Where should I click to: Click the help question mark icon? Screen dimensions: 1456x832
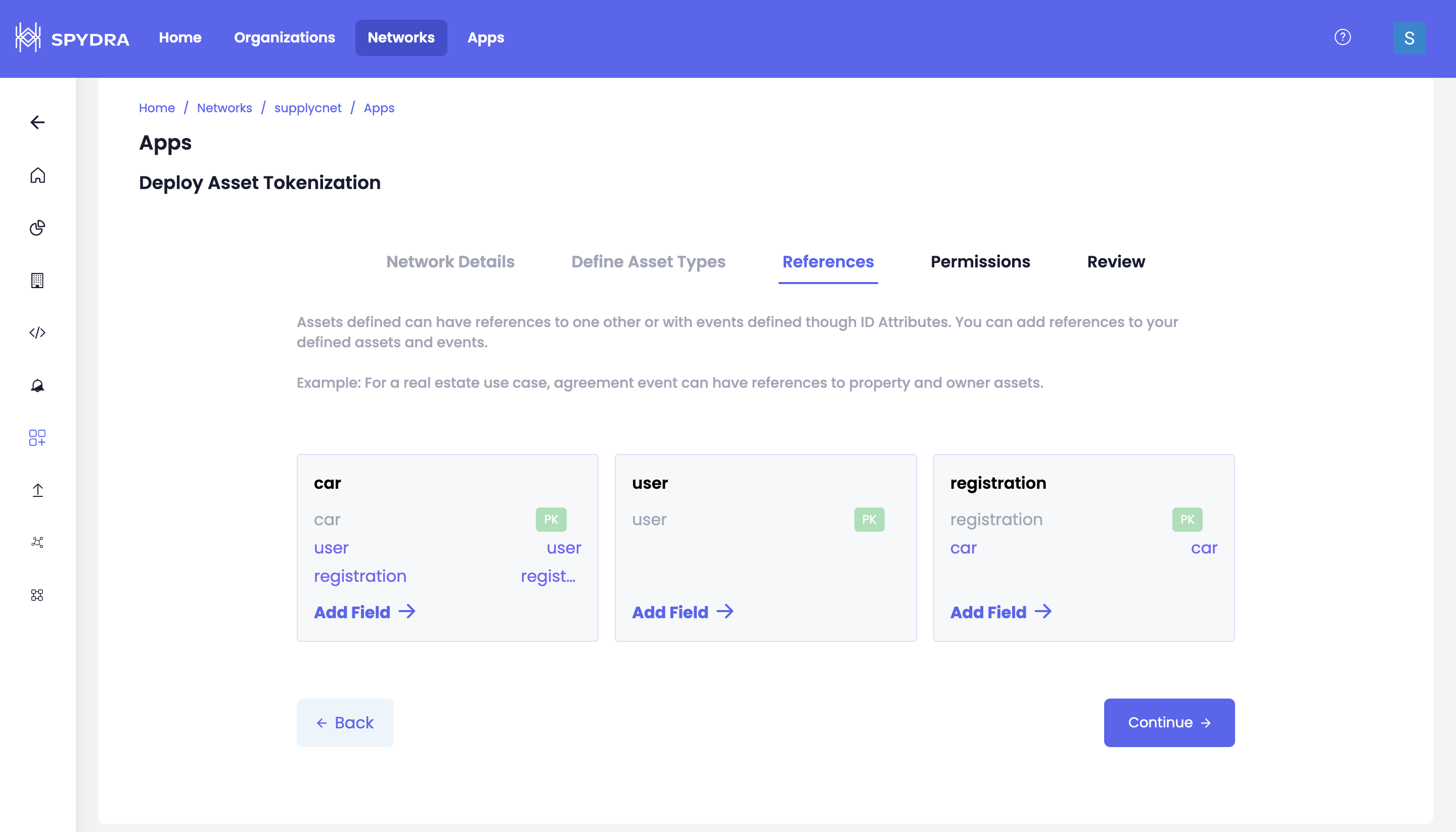(1342, 37)
